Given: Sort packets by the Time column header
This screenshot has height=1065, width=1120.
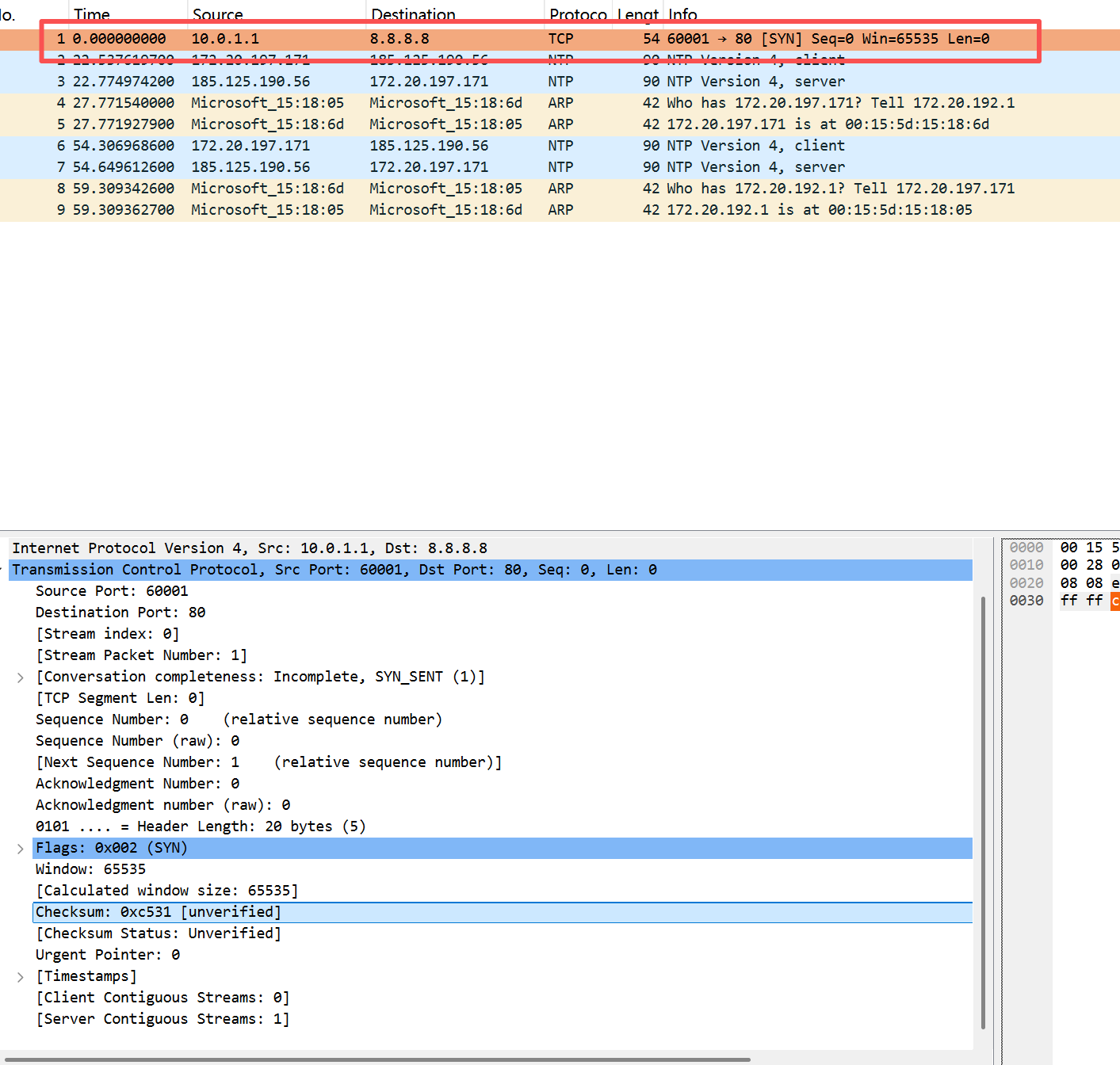Looking at the screenshot, I should click(92, 14).
